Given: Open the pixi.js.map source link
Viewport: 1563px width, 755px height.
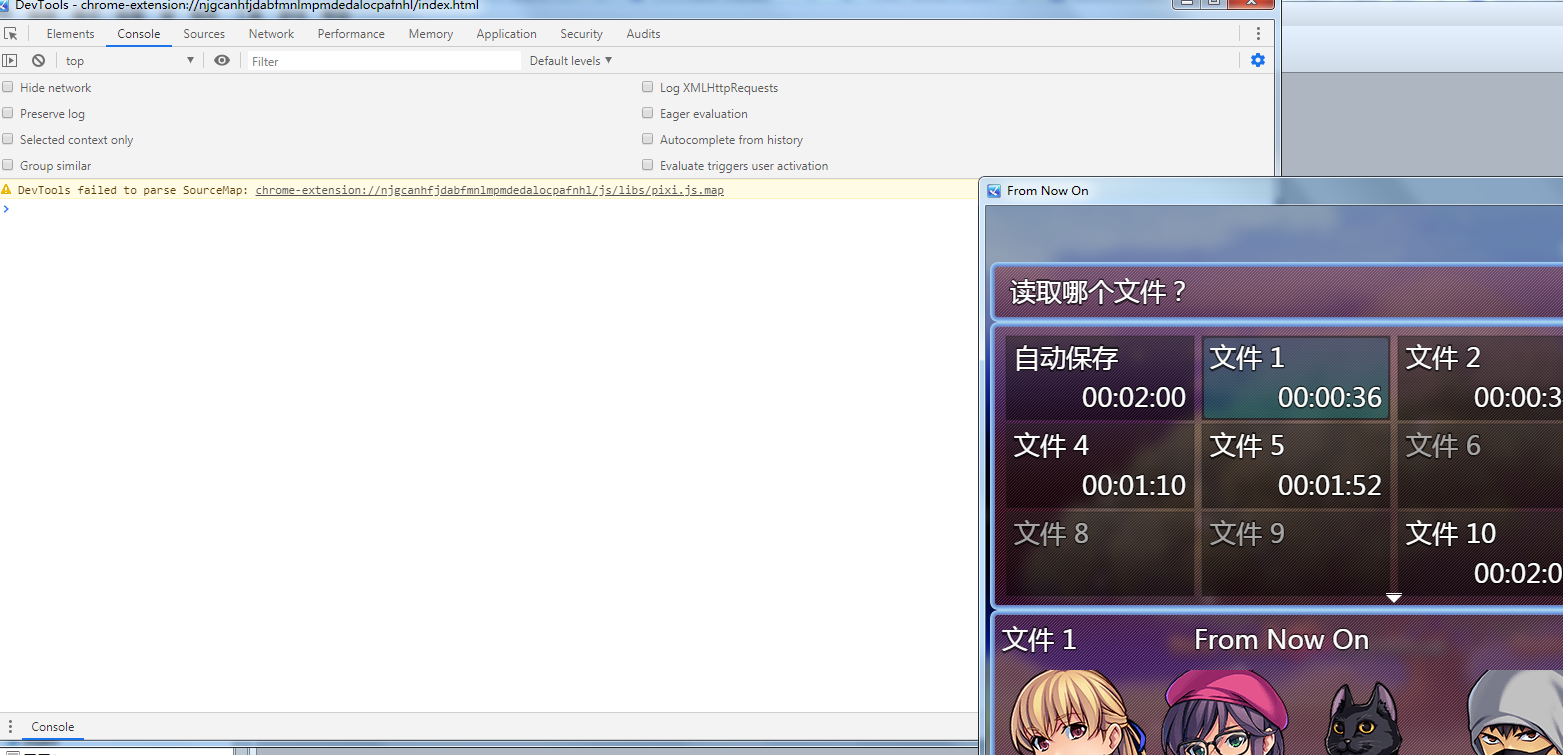Looking at the screenshot, I should coord(490,190).
